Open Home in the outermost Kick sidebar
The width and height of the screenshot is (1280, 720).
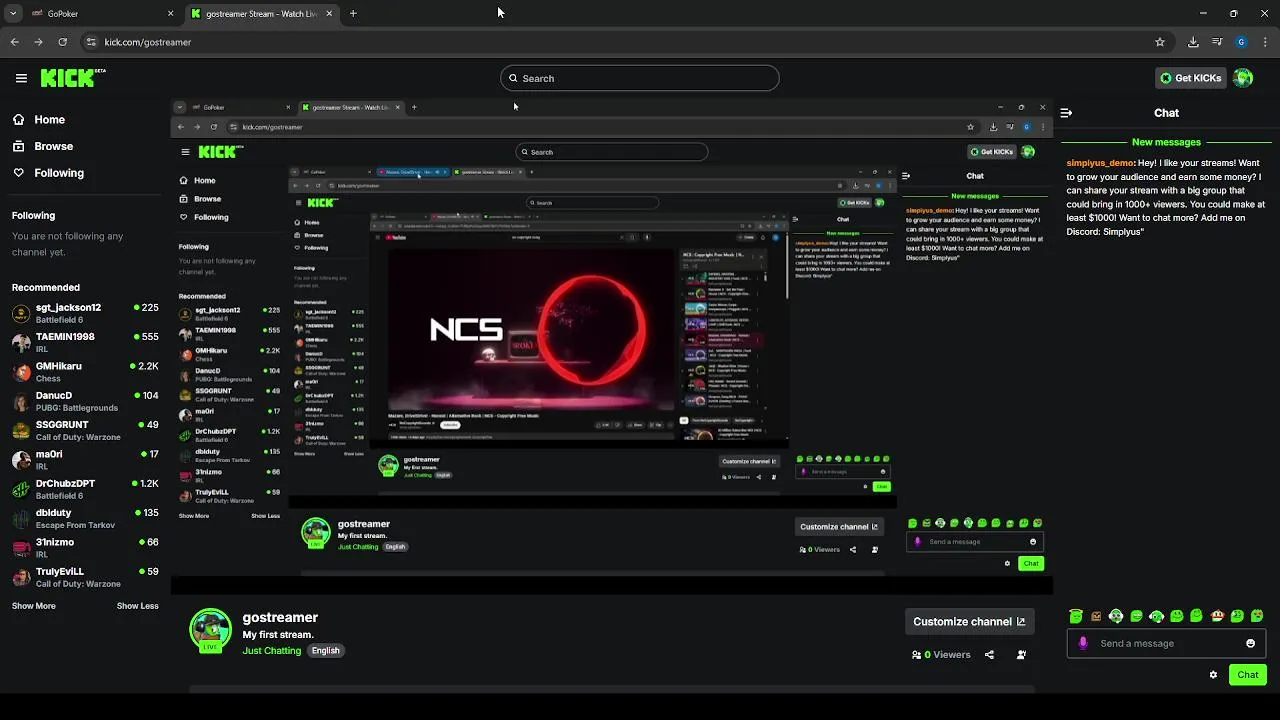click(40, 119)
